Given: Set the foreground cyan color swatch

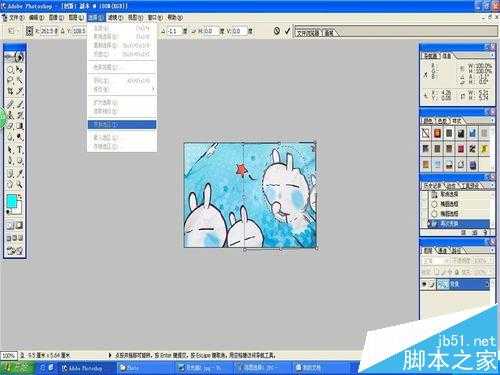Looking at the screenshot, I should (12, 201).
